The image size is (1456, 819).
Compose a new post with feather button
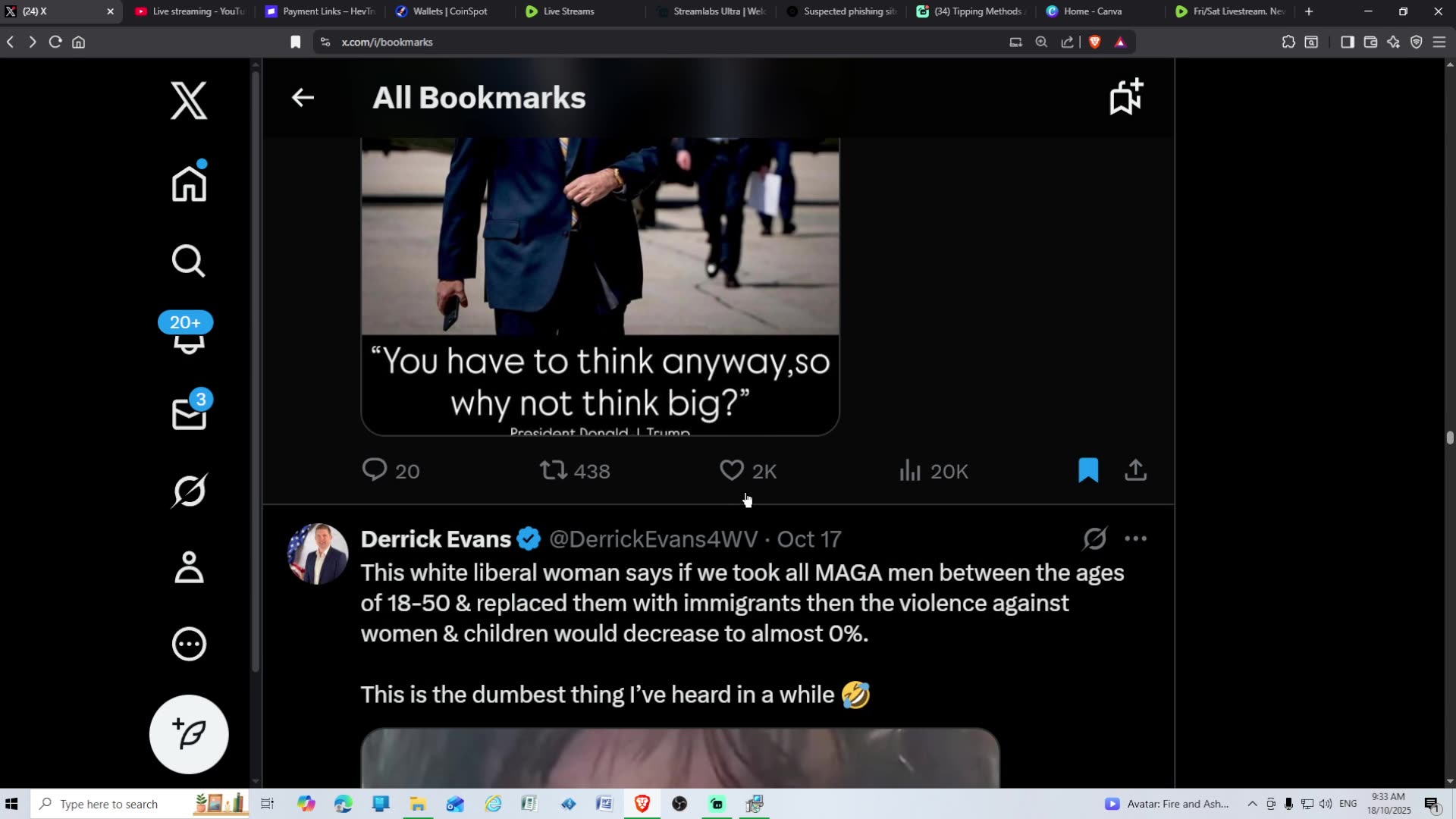[x=189, y=734]
